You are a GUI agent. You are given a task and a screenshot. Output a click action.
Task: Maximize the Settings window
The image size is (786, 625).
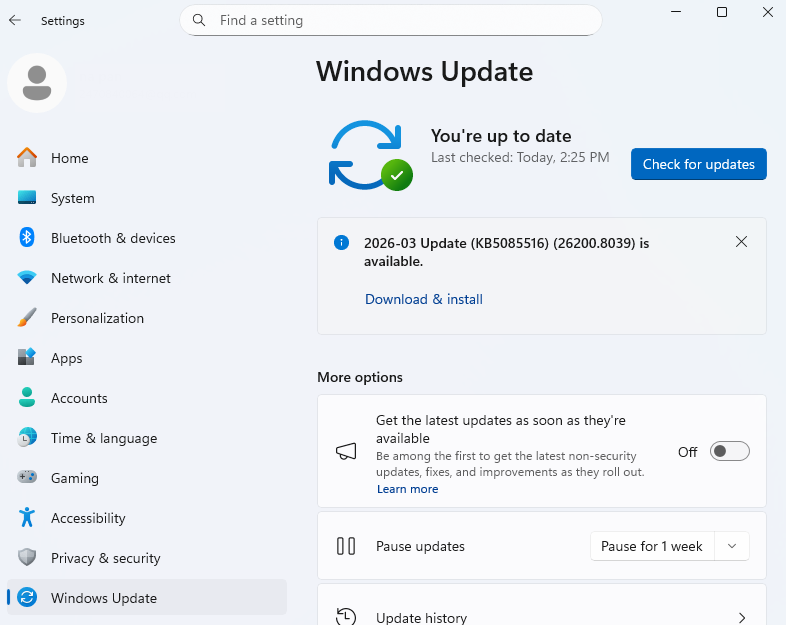point(722,12)
